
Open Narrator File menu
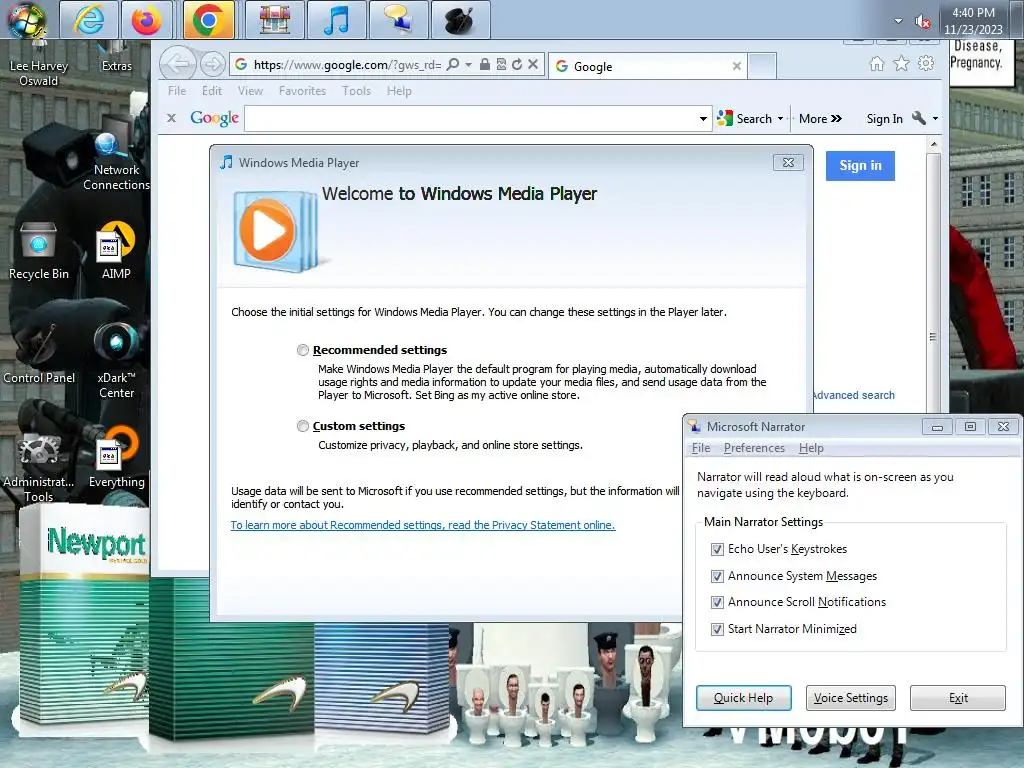pyautogui.click(x=701, y=448)
